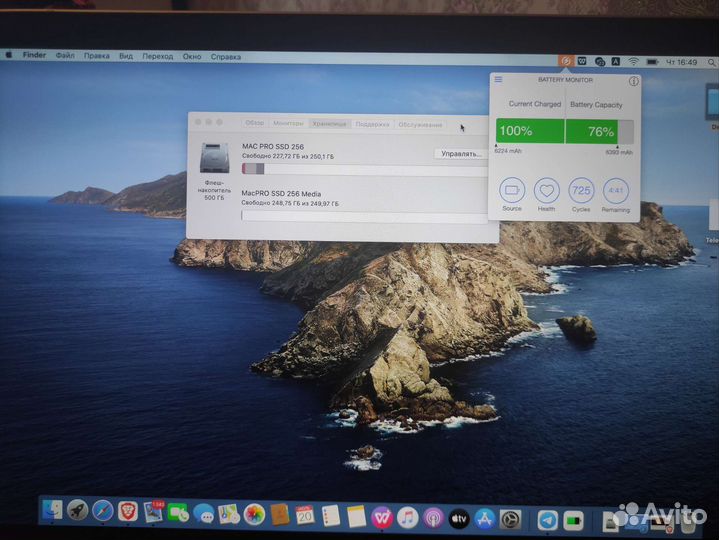Click Battery Monitor orange menu bar icon
The image size is (719, 540).
[566, 61]
